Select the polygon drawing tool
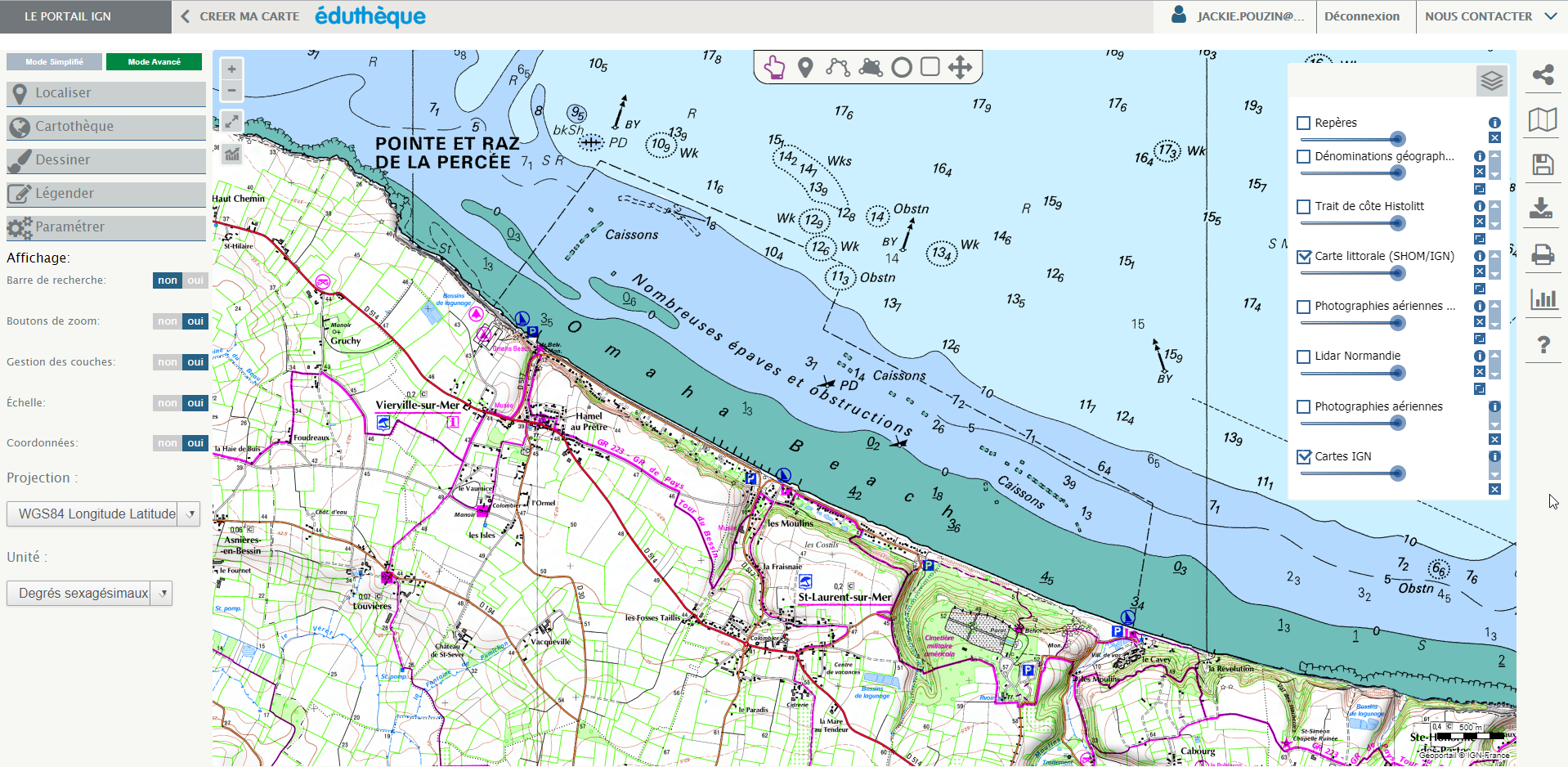The height and width of the screenshot is (767, 1568). click(869, 67)
